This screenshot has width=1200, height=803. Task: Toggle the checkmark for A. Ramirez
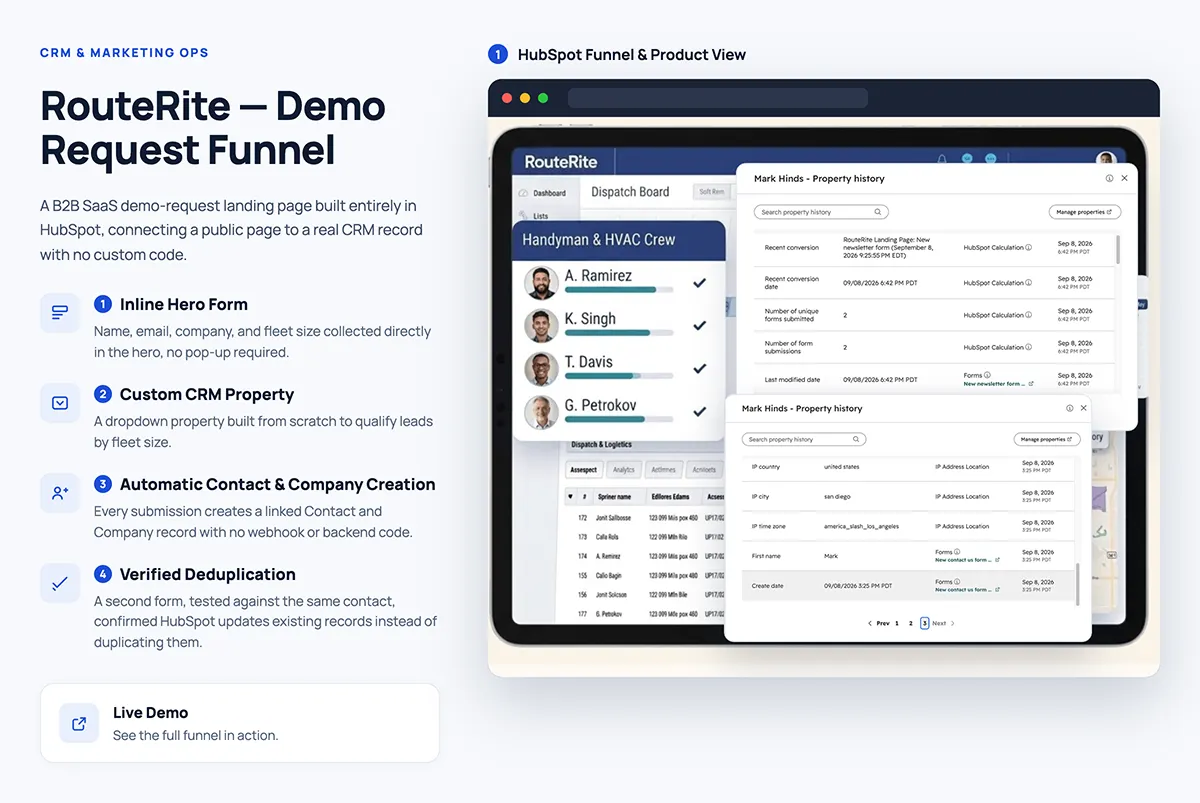(x=699, y=283)
